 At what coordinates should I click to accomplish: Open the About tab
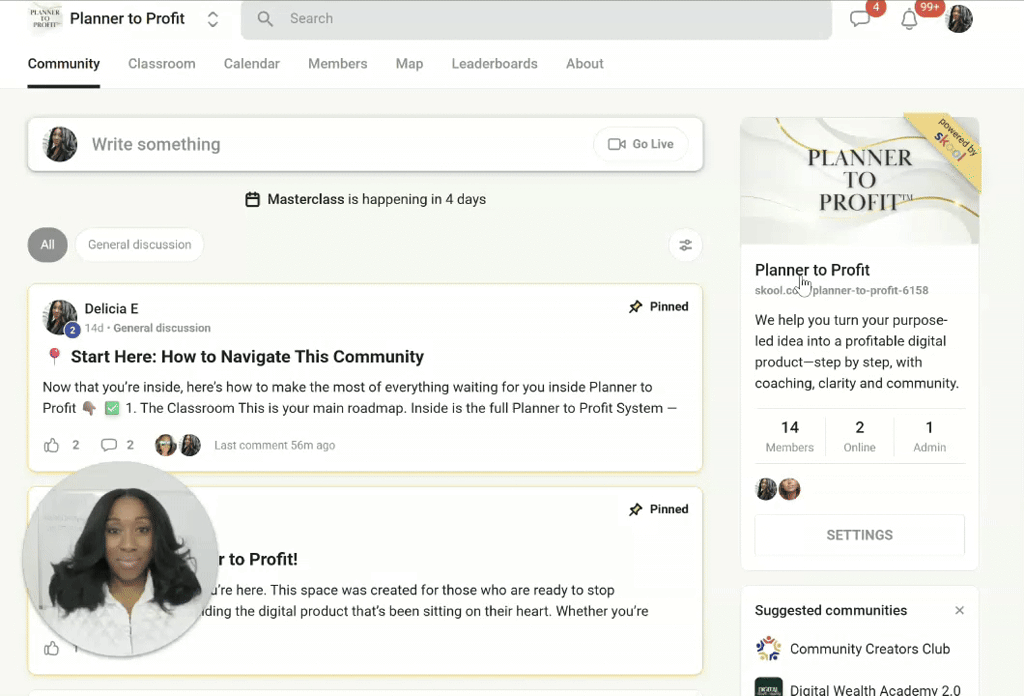[584, 63]
